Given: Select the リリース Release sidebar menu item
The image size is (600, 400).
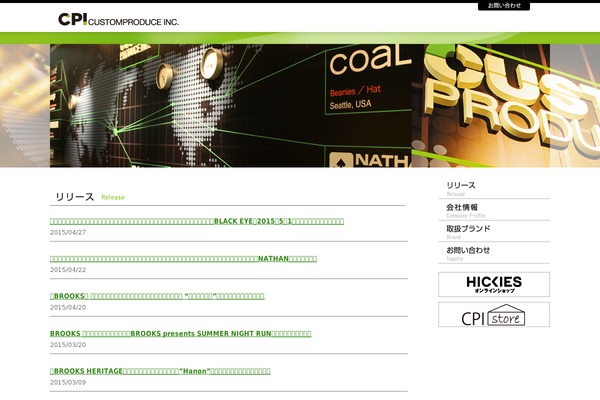Looking at the screenshot, I should (494, 189).
